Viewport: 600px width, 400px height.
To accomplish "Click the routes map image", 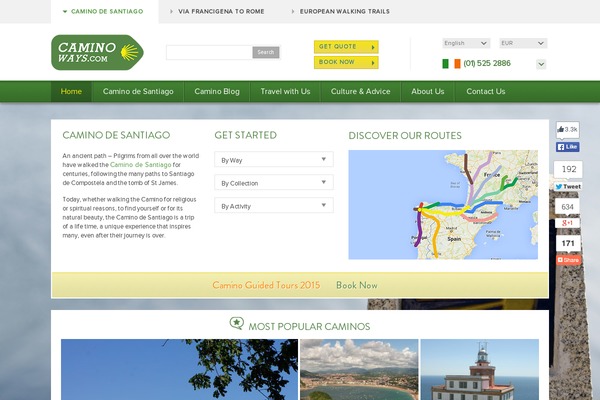I will pos(443,205).
